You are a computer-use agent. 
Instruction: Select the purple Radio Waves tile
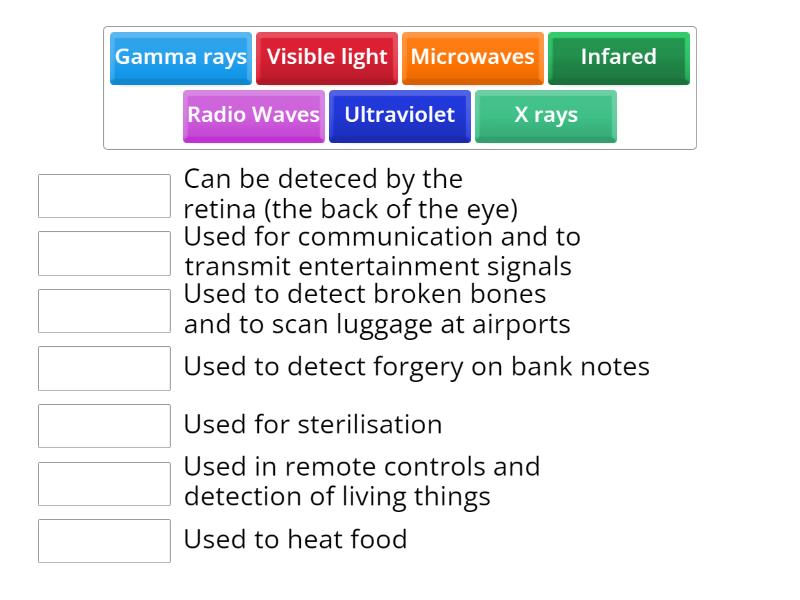pyautogui.click(x=253, y=115)
